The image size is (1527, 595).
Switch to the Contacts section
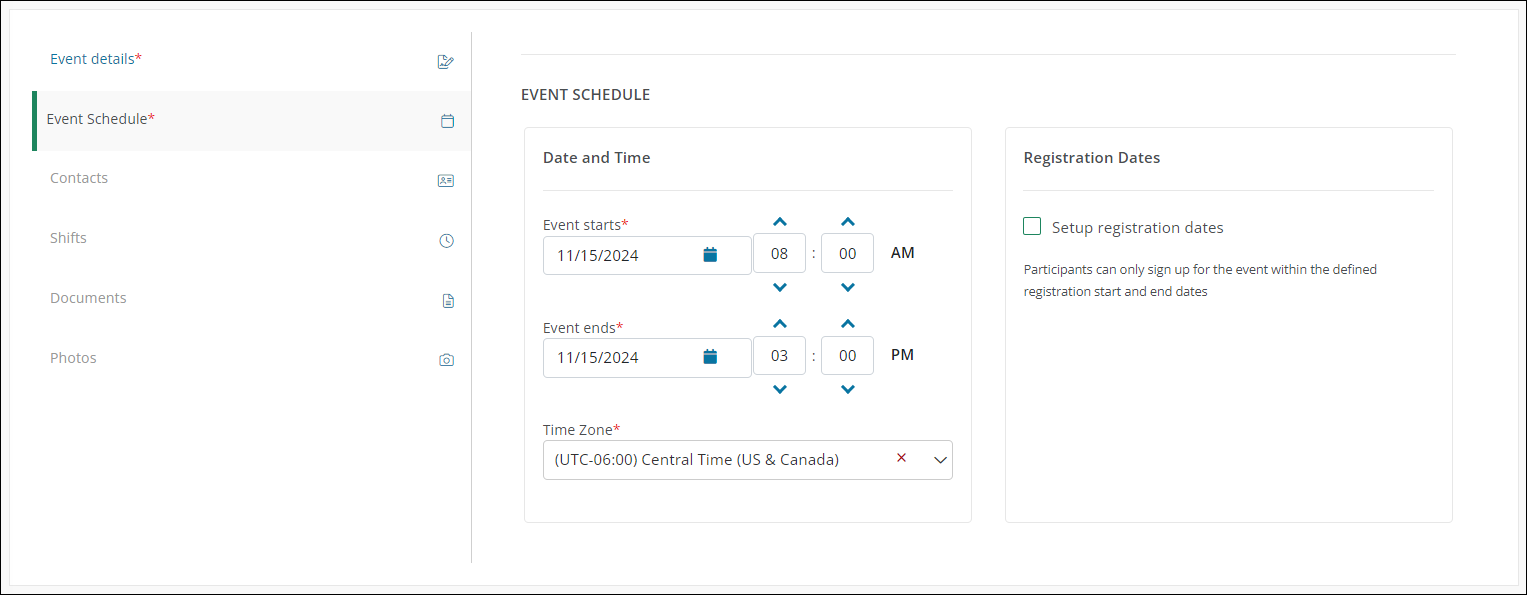coord(79,178)
